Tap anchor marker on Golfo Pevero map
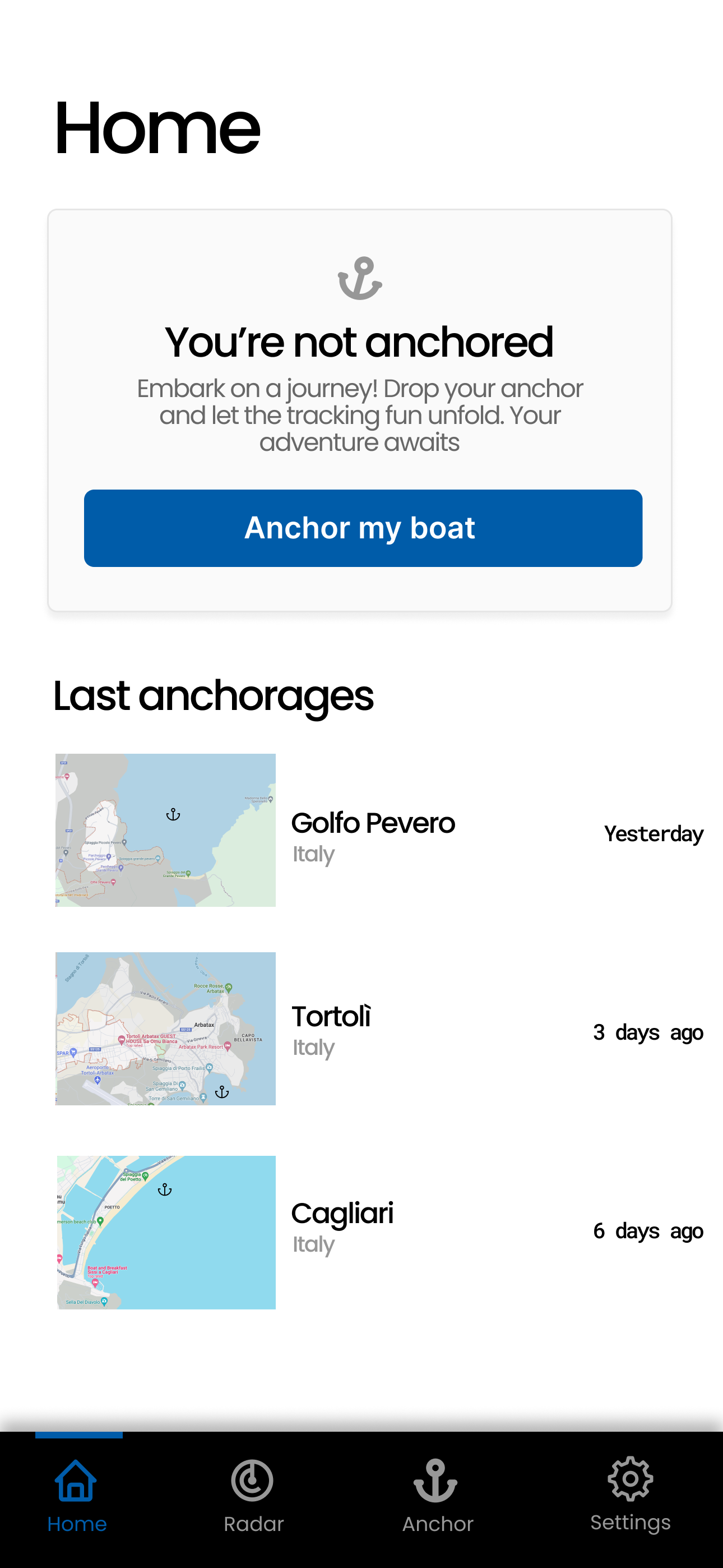 (x=173, y=814)
